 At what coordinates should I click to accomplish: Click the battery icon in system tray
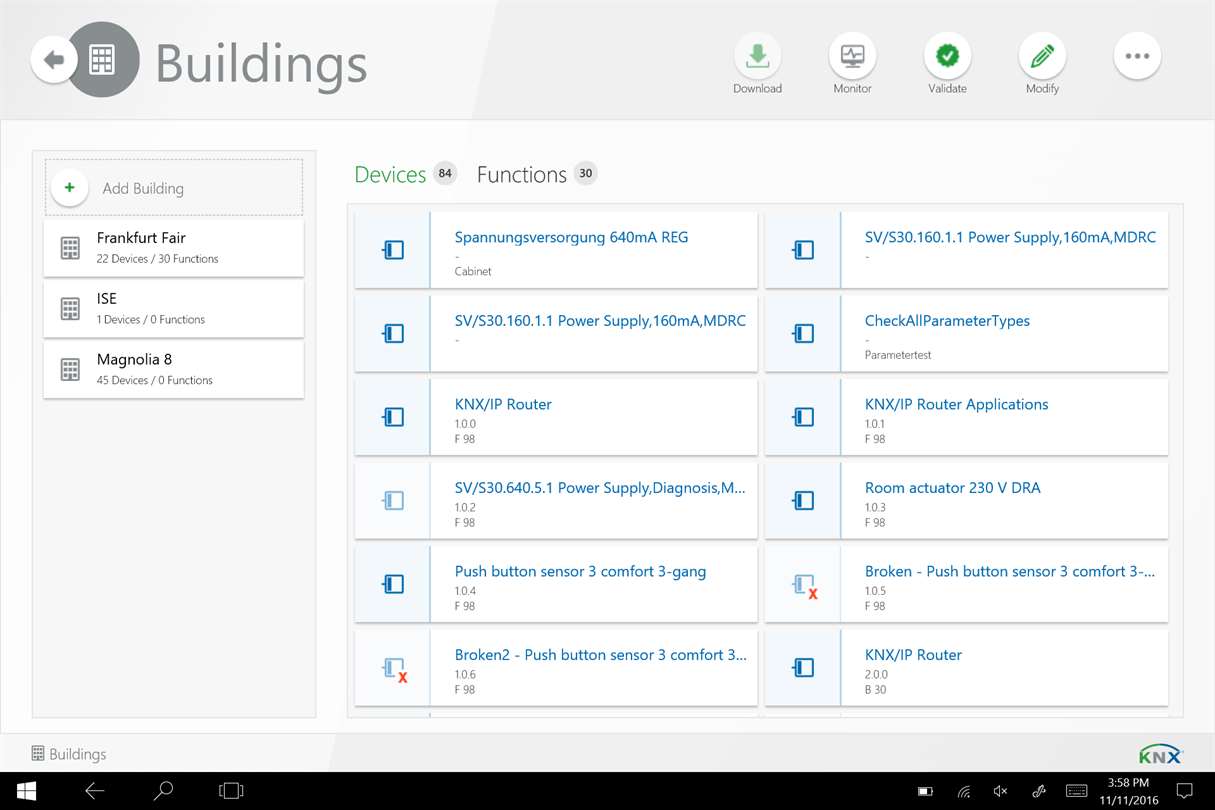tap(925, 791)
